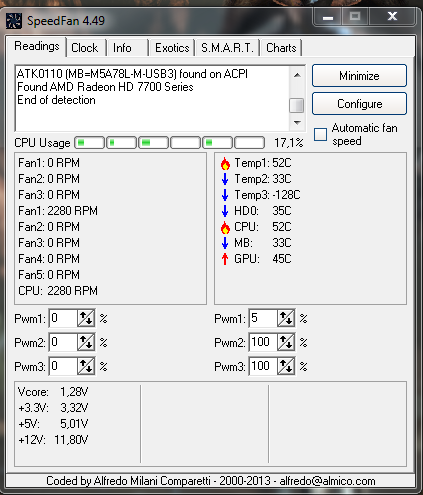The height and width of the screenshot is (495, 423).
Task: Click the "Fan4: 0 RPM" reading
Action: (49, 259)
